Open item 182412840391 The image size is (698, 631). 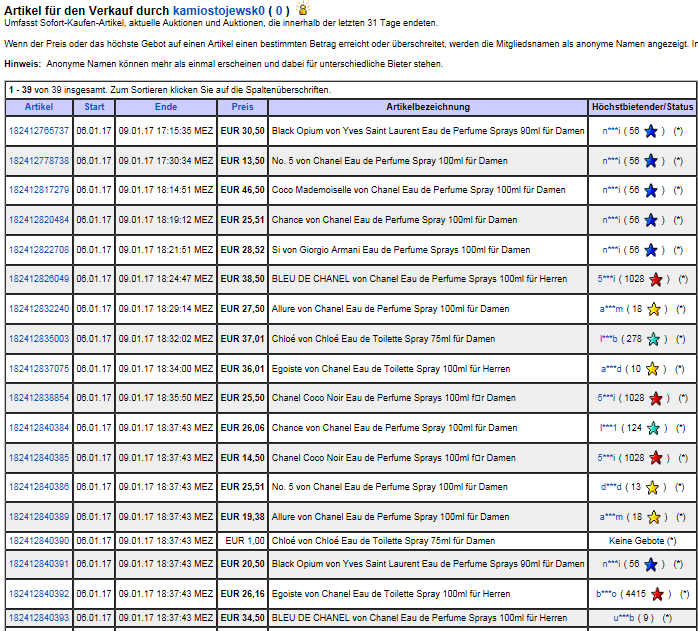pyautogui.click(x=39, y=564)
